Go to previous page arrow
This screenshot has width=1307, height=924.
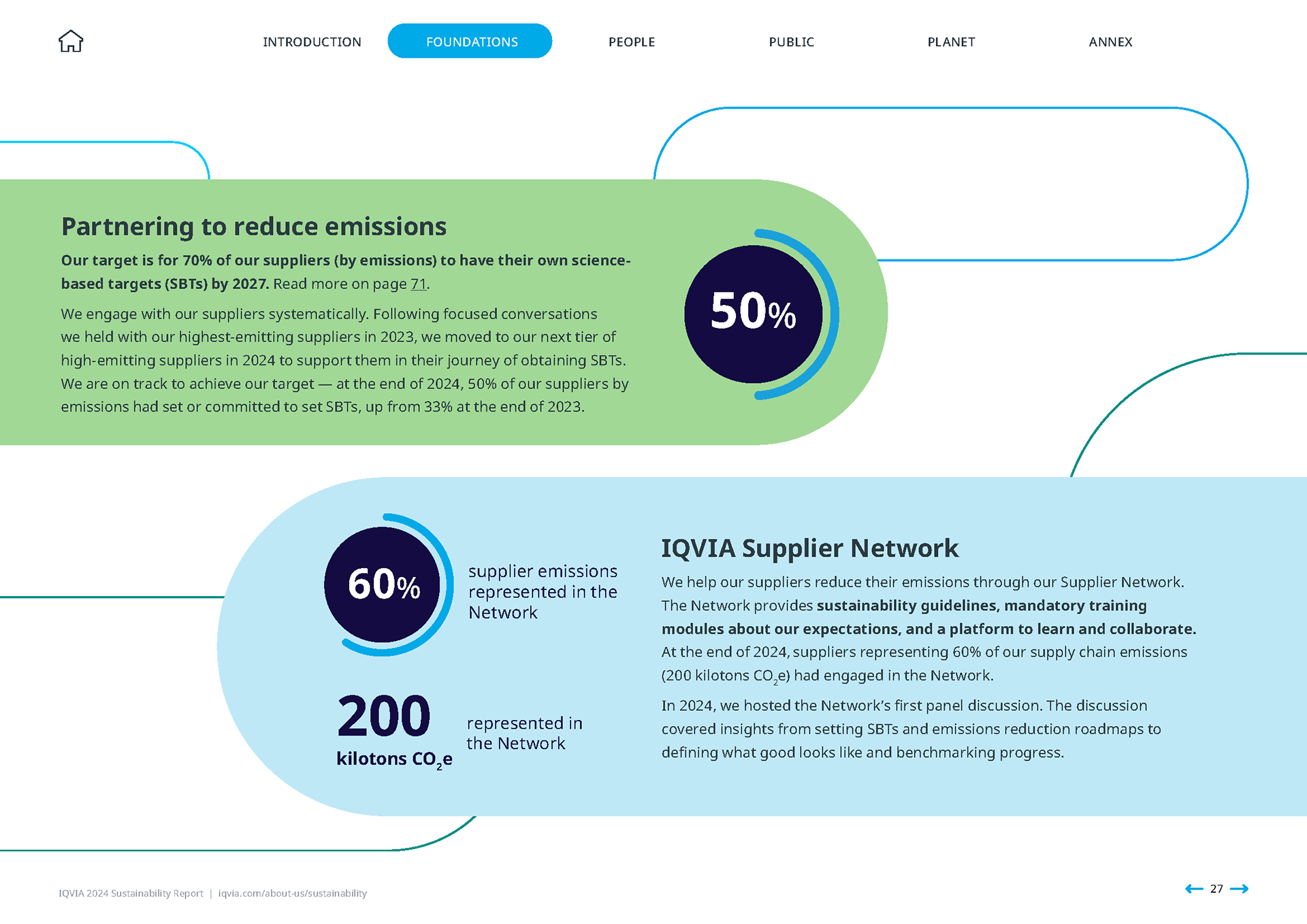pos(1194,889)
